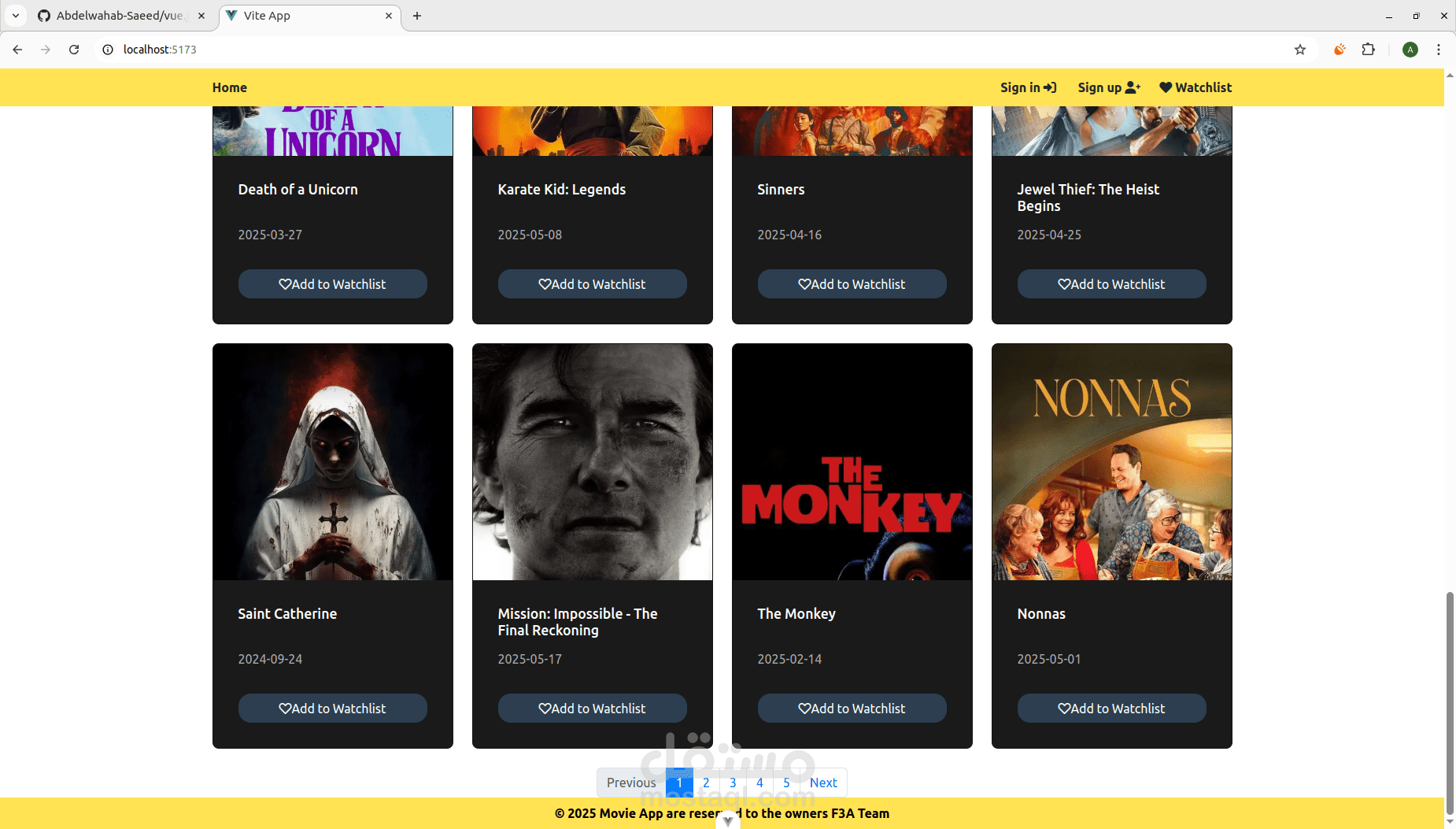Click the orange extension icon in the toolbar
Screen dimensions: 1456x829
(1340, 50)
